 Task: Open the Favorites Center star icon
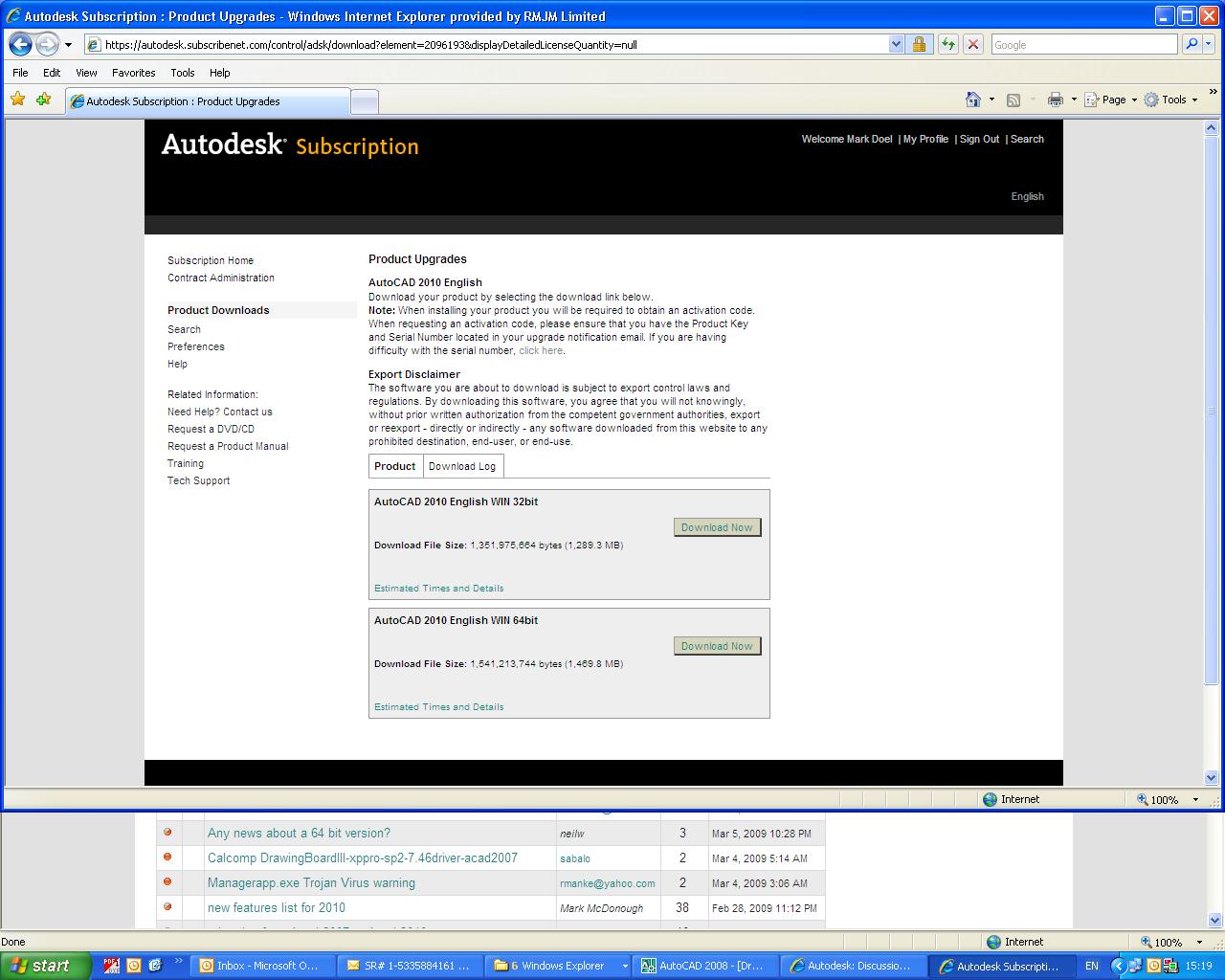(x=17, y=100)
